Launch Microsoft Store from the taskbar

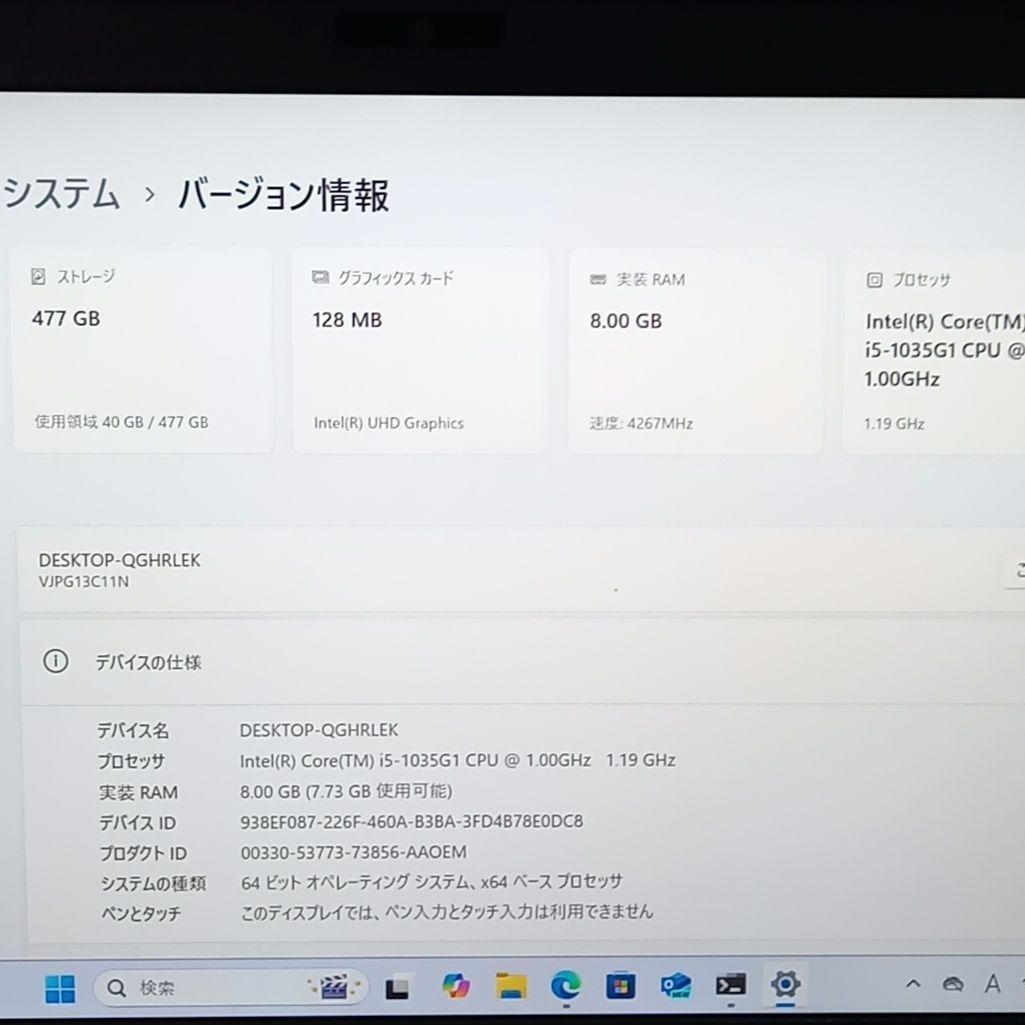(x=621, y=987)
